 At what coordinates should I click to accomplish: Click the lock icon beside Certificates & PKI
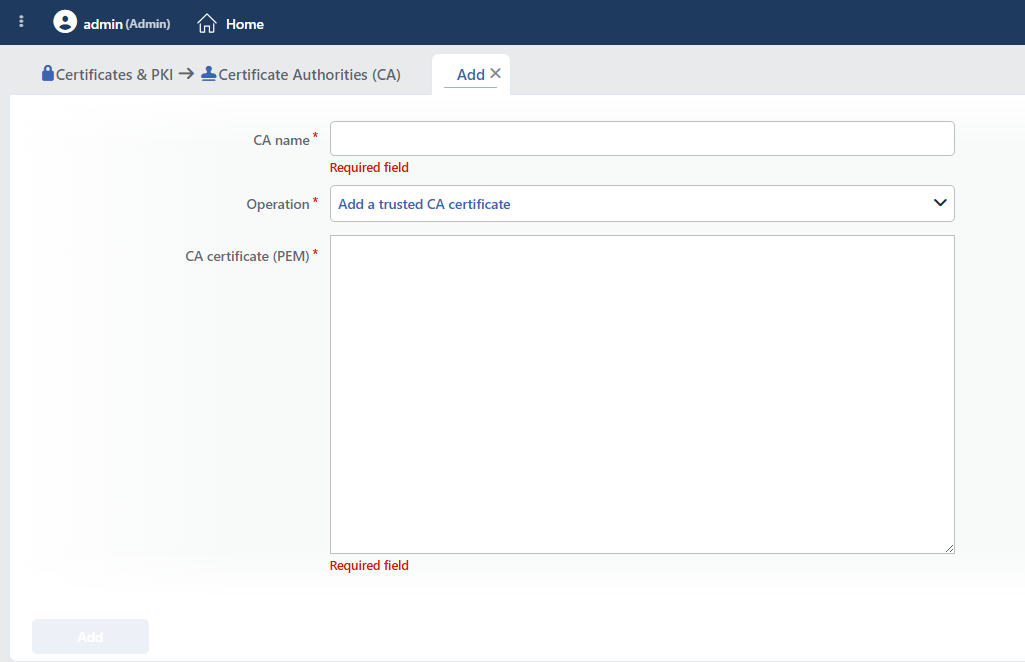[48, 73]
